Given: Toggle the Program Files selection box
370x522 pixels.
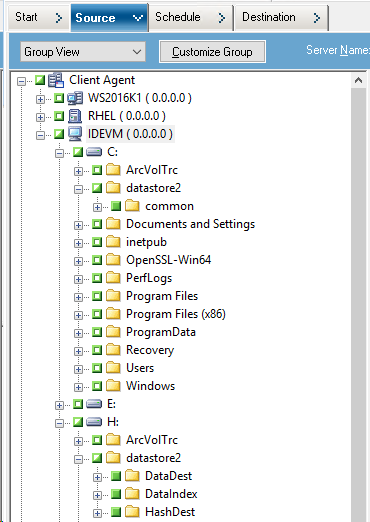Looking at the screenshot, I should (97, 296).
